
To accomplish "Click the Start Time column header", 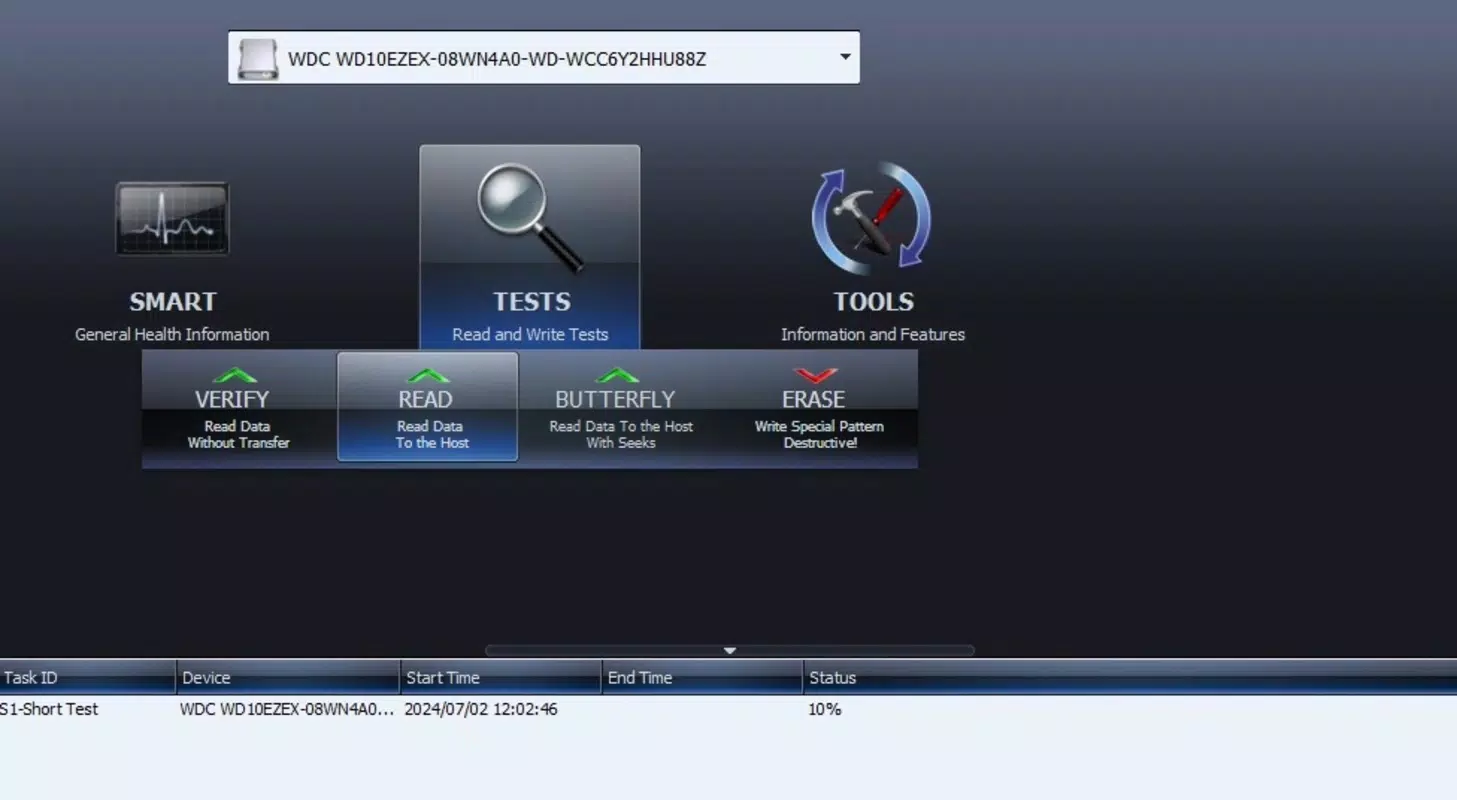I will click(x=501, y=677).
